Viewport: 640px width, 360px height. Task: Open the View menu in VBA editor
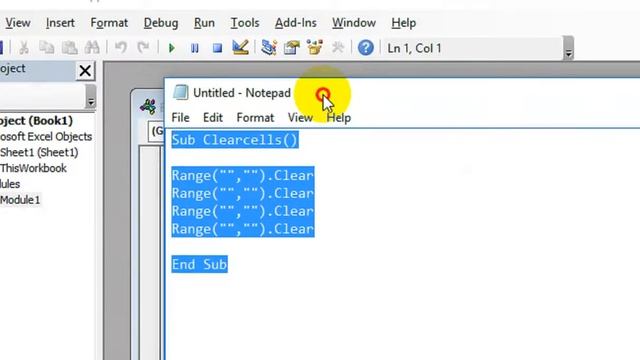(x=18, y=23)
